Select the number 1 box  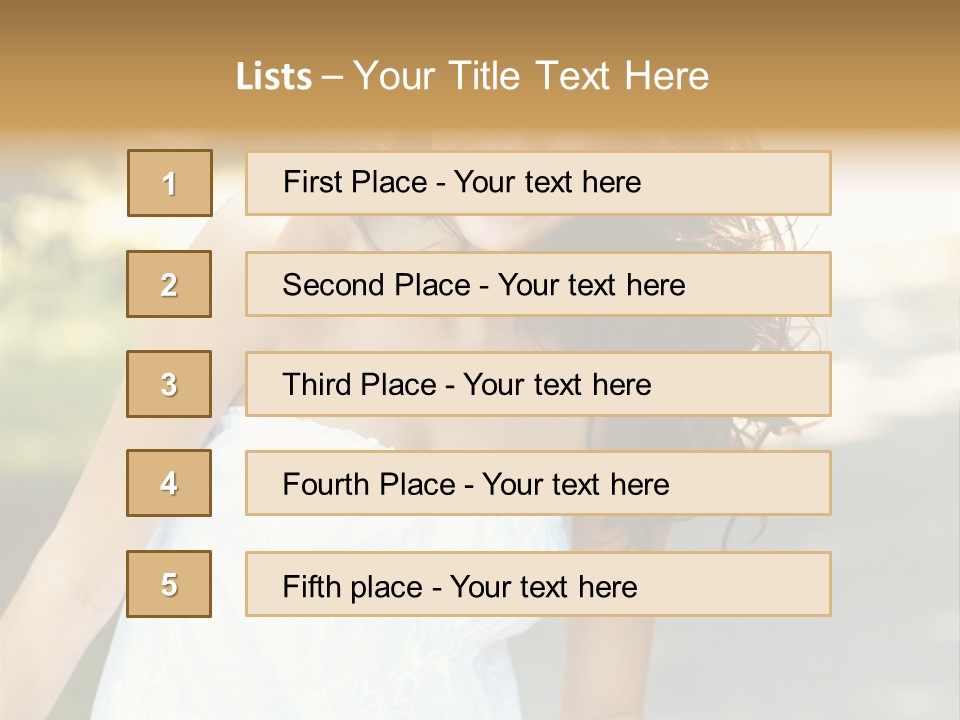pyautogui.click(x=170, y=183)
